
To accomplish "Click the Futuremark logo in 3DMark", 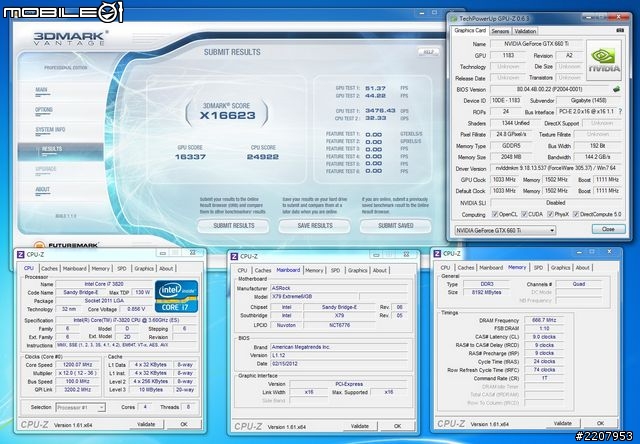I will [x=66, y=245].
